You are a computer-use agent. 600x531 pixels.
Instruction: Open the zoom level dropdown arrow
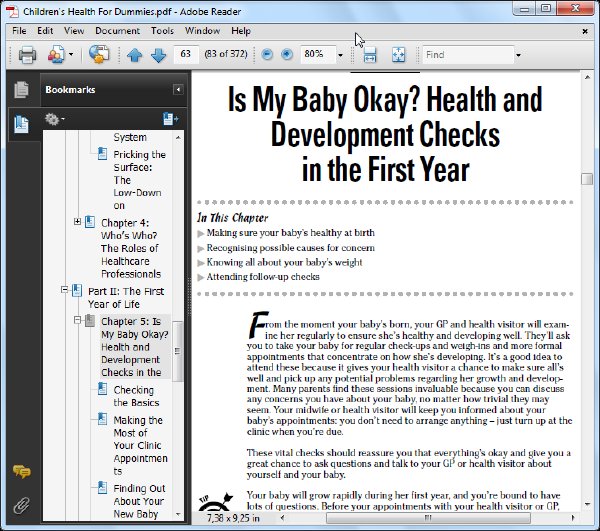[x=341, y=55]
